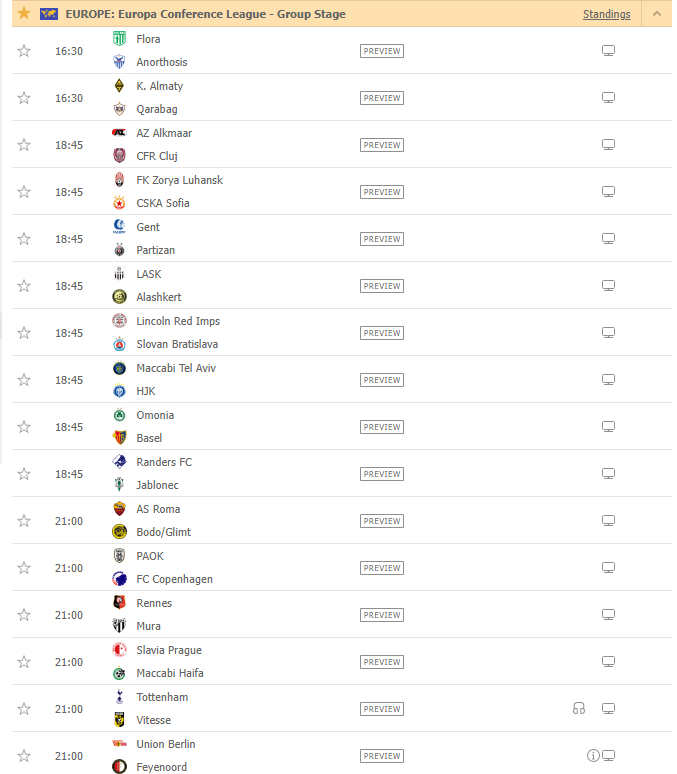This screenshot has width=677, height=774.
Task: Open the Standings link
Action: 606,14
